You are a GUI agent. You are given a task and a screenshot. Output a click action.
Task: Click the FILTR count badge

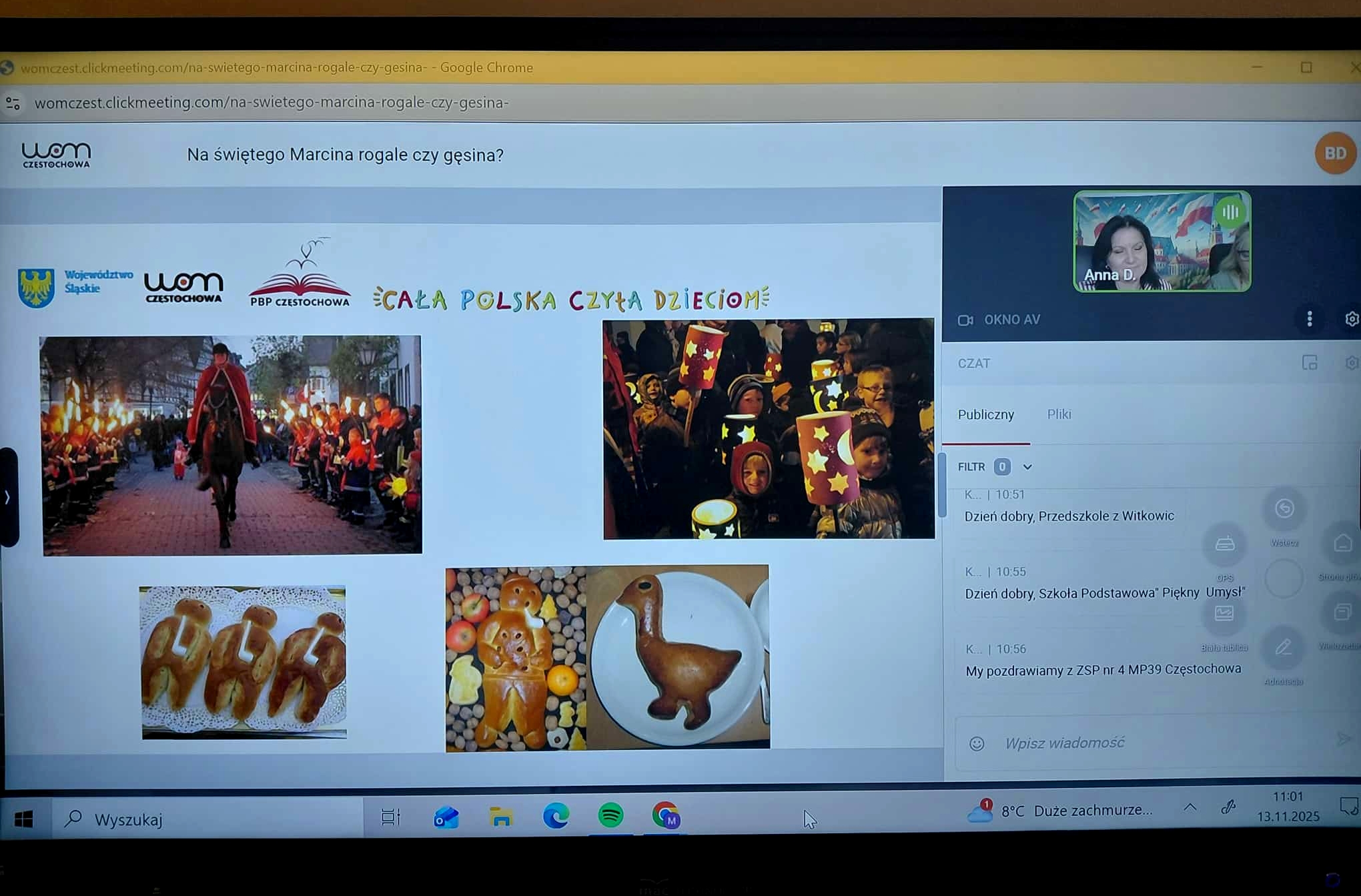click(1001, 467)
